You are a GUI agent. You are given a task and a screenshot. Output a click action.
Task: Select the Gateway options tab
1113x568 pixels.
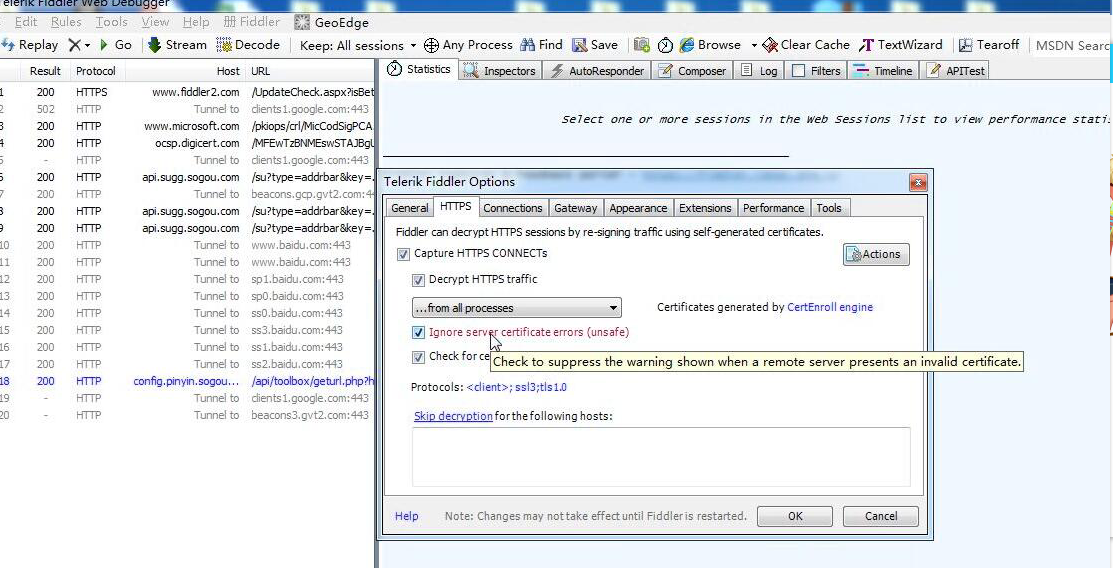[576, 208]
